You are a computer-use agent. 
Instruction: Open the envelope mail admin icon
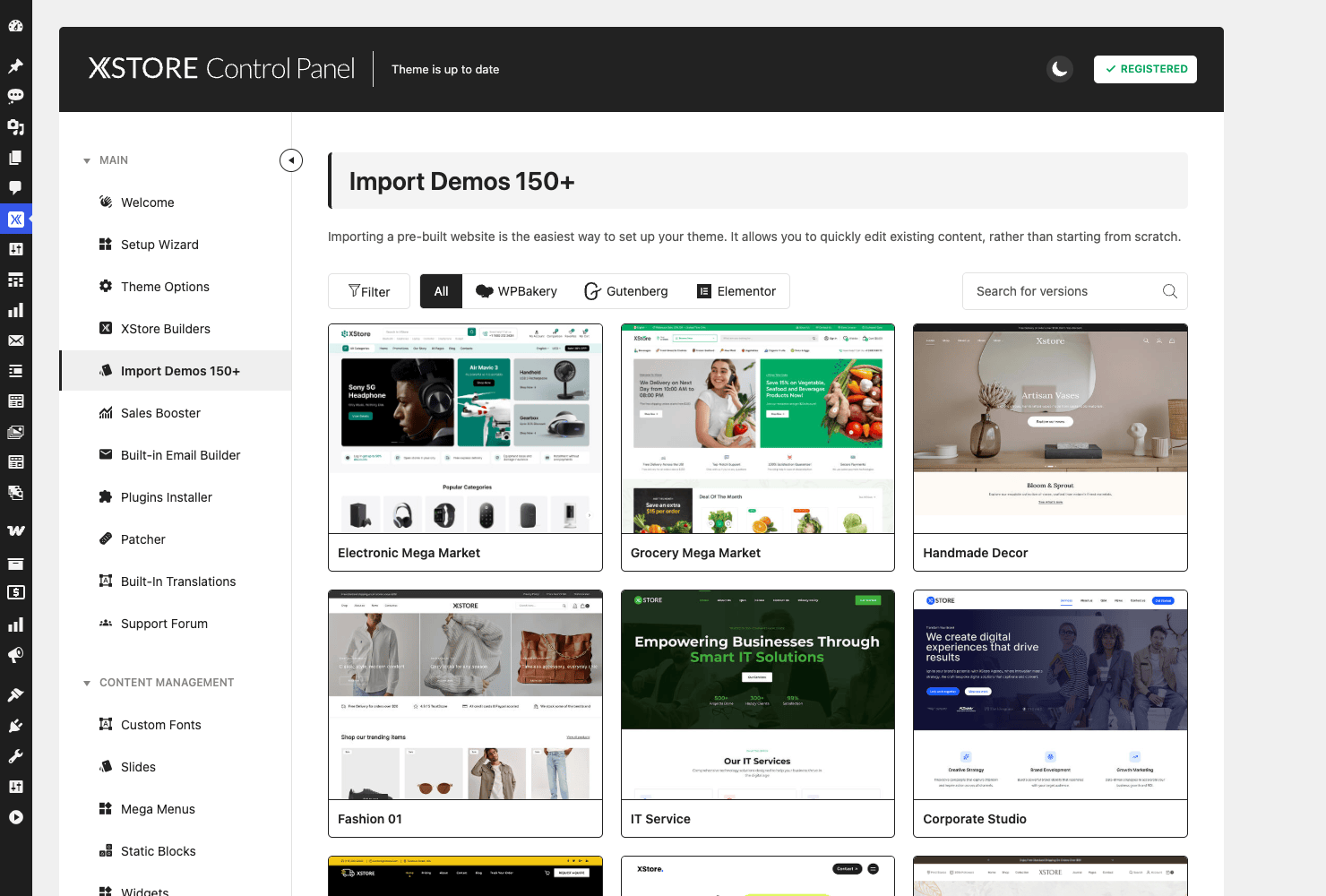coord(15,340)
